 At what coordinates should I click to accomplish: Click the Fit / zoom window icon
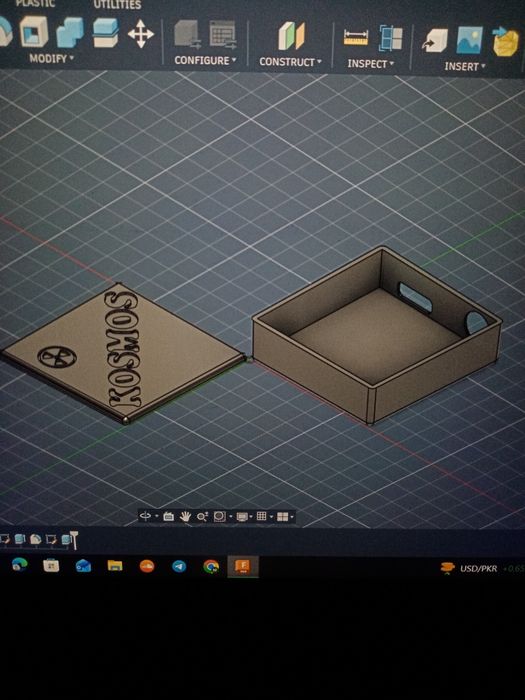click(220, 517)
